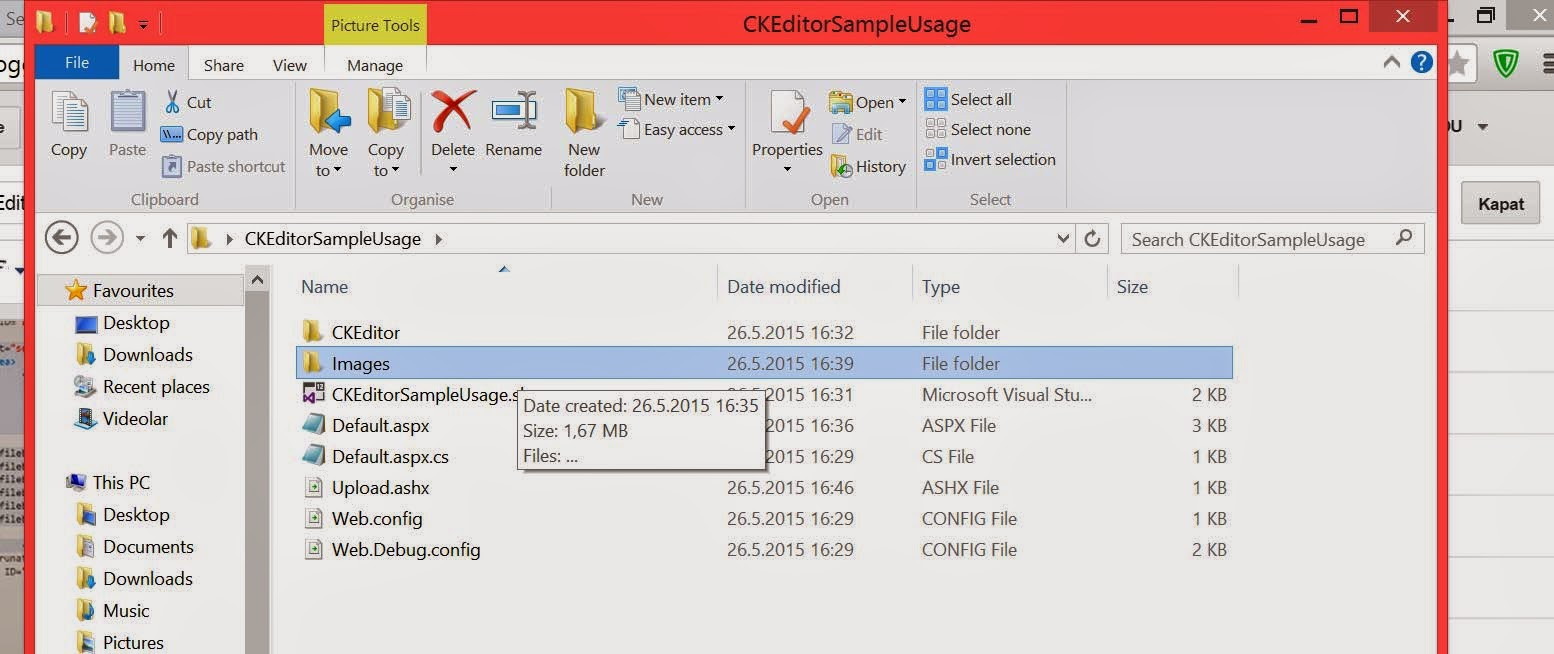Sort by the Name column header
The image size is (1554, 654).
tap(324, 287)
